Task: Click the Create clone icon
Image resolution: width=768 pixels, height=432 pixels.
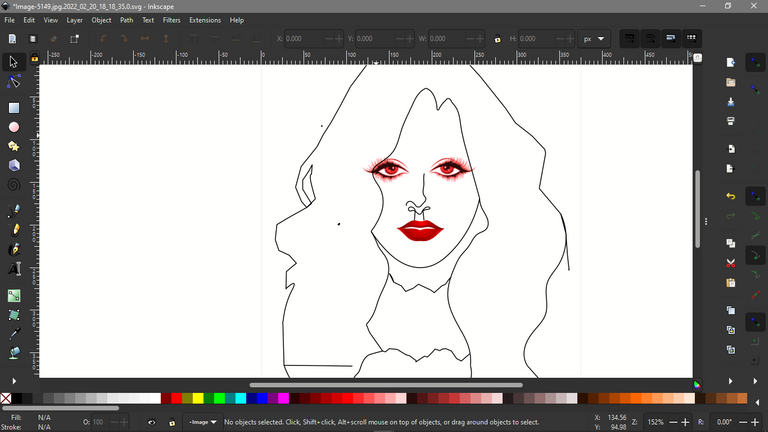Action: [x=730, y=330]
